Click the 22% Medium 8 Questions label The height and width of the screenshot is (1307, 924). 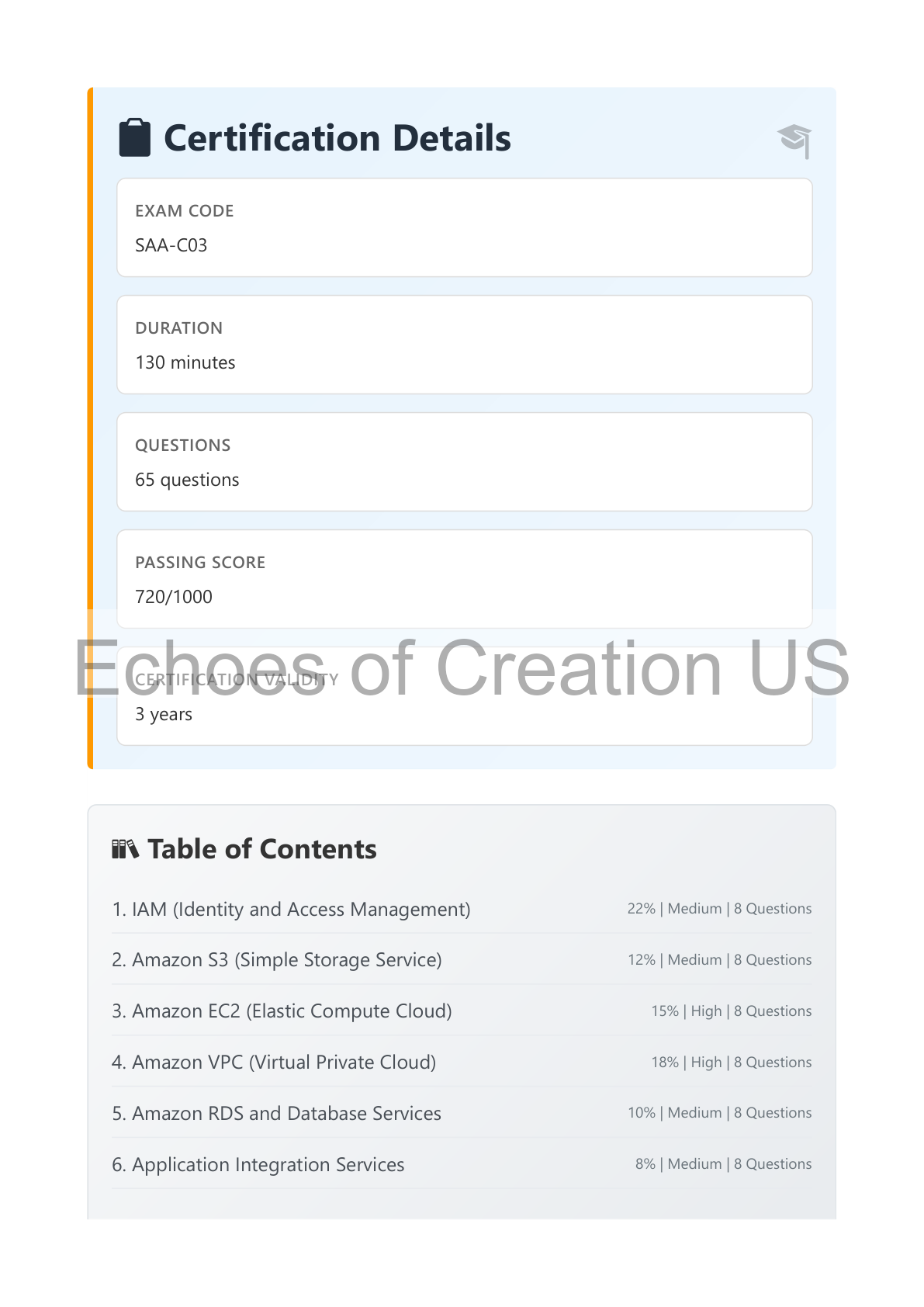[719, 909]
